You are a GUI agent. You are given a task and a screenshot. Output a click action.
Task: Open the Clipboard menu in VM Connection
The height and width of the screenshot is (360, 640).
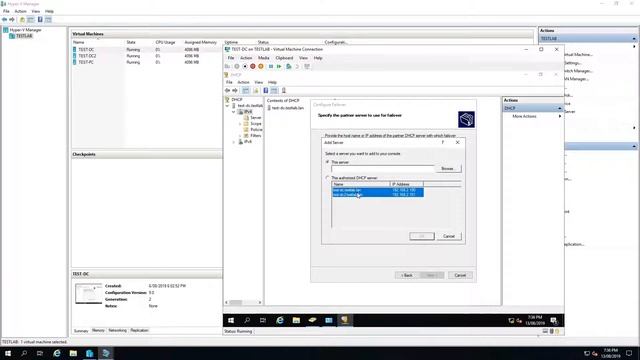(x=284, y=58)
